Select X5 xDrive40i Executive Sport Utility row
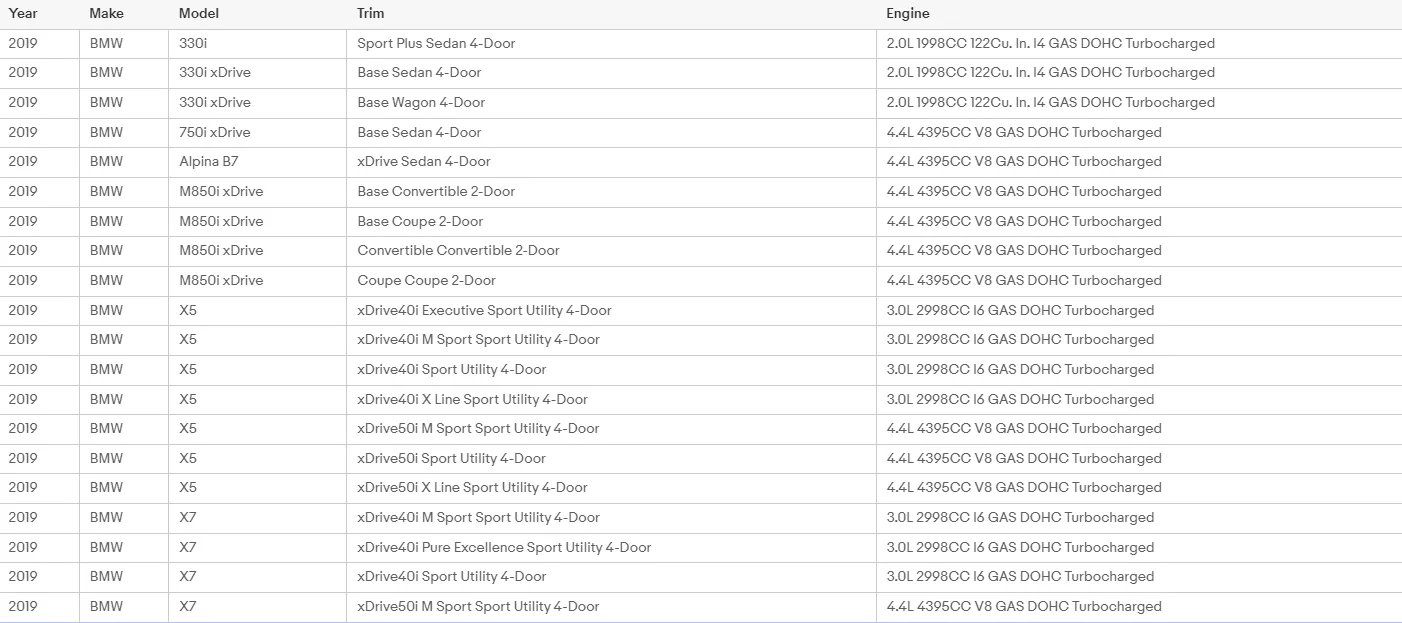 pyautogui.click(x=701, y=311)
